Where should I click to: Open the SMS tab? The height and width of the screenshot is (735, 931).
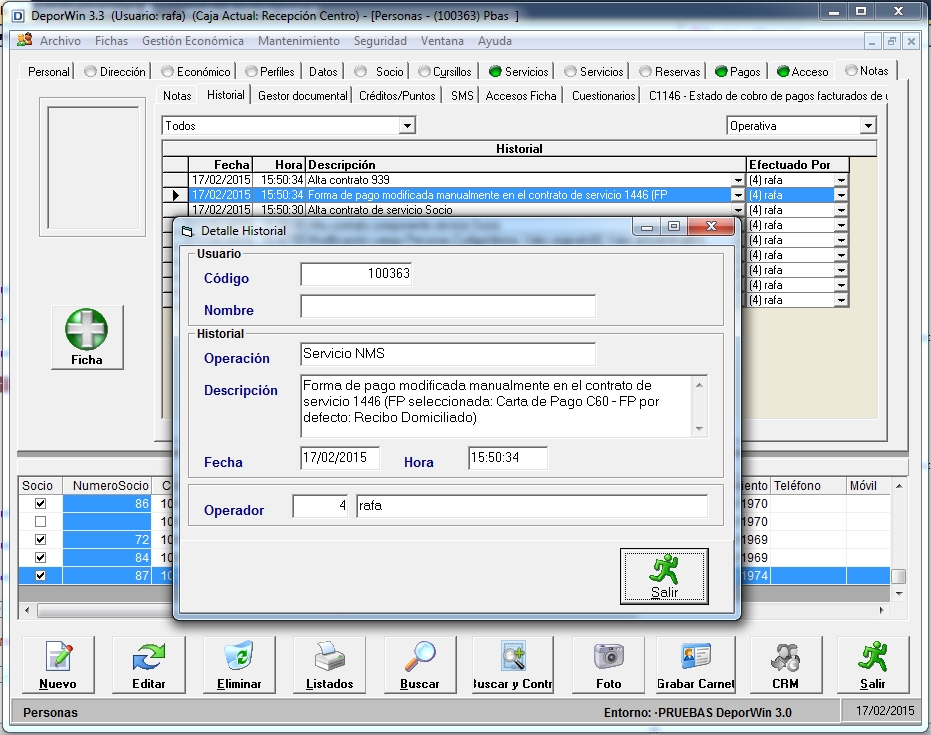pos(462,96)
